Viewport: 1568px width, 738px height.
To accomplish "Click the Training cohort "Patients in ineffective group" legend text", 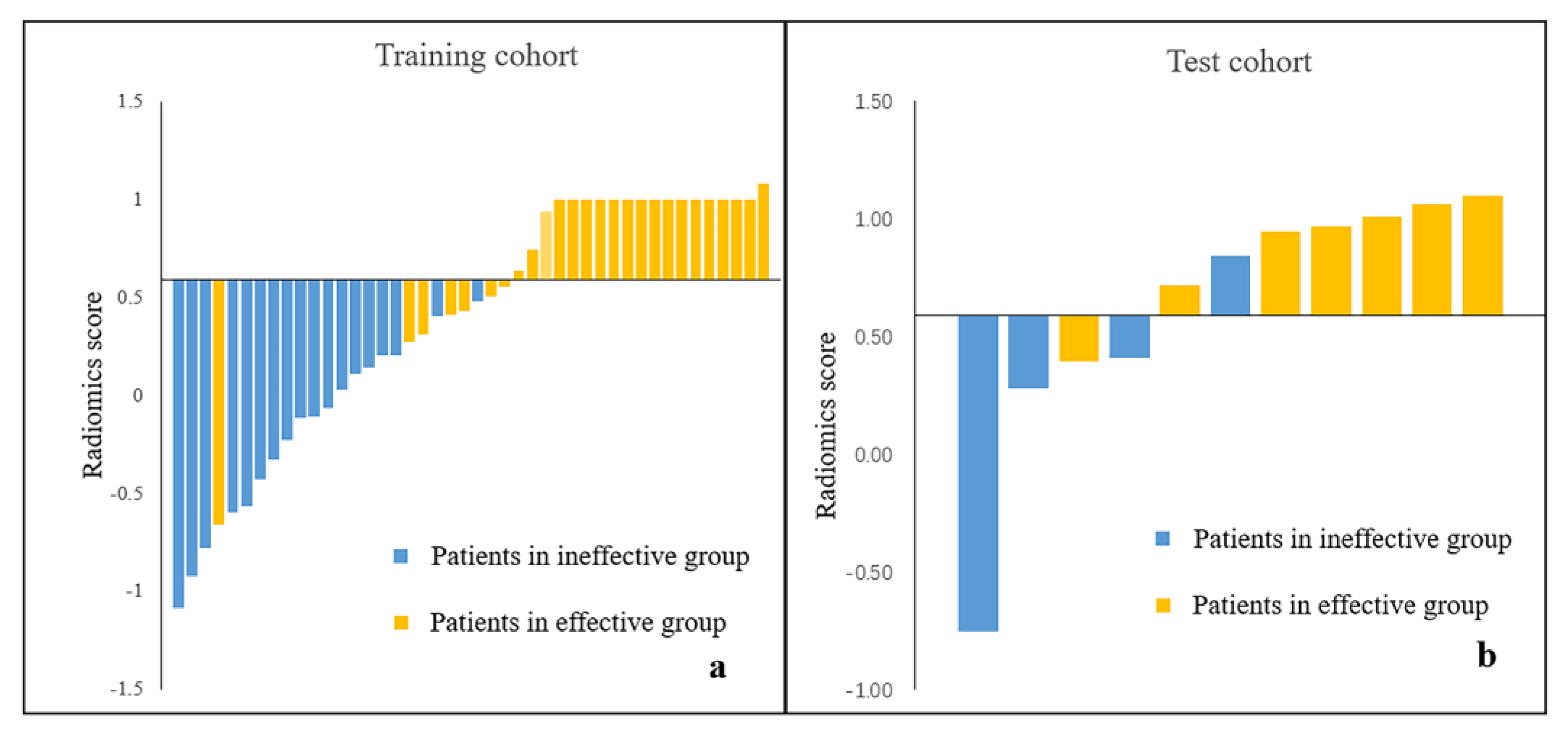I will click(x=590, y=556).
